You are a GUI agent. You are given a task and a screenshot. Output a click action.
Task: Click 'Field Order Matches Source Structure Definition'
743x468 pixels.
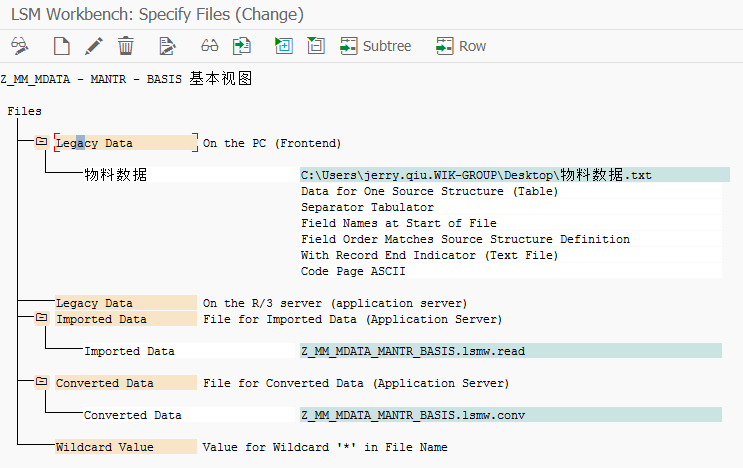[x=465, y=239]
